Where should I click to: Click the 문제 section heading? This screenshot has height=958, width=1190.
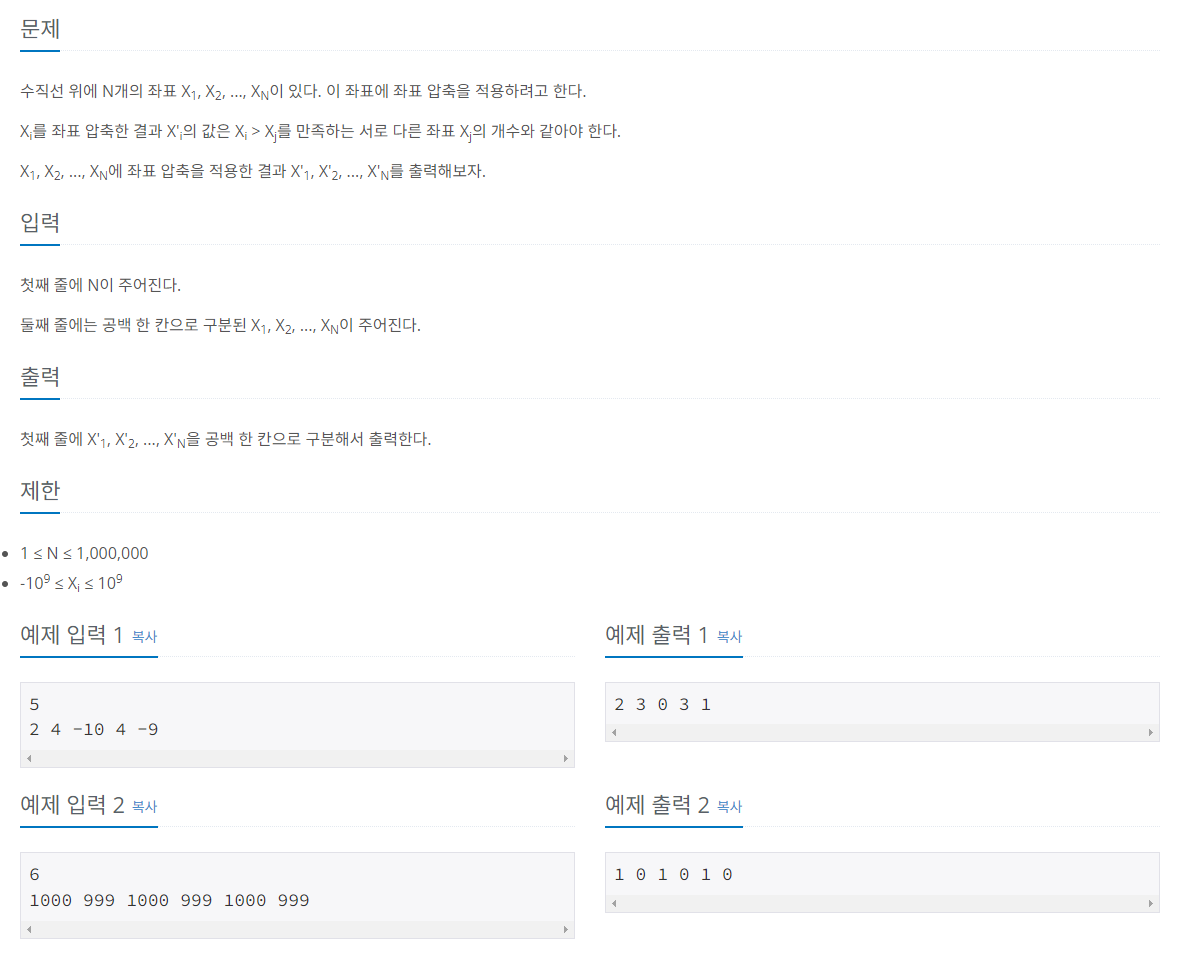pyautogui.click(x=40, y=29)
